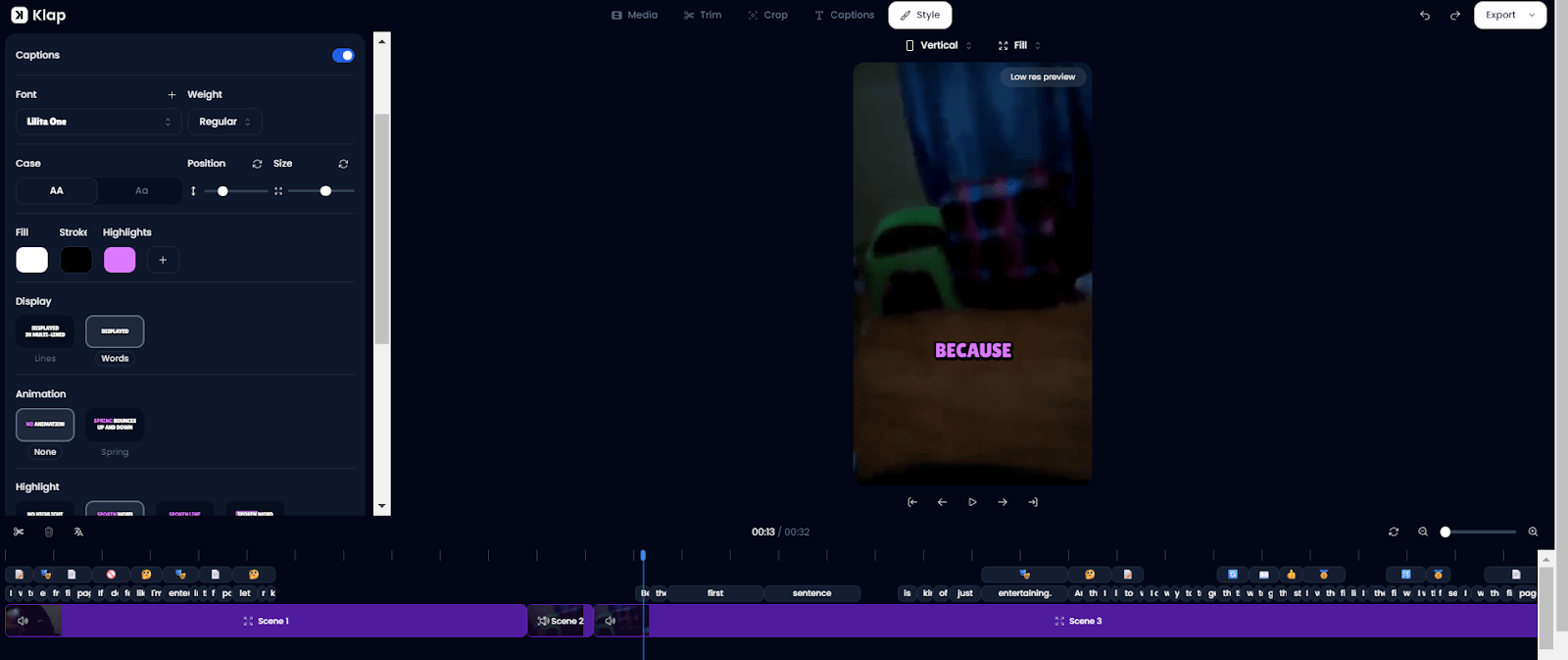Open the Fill layout dropdown
The height and width of the screenshot is (660, 1568).
(x=1019, y=45)
